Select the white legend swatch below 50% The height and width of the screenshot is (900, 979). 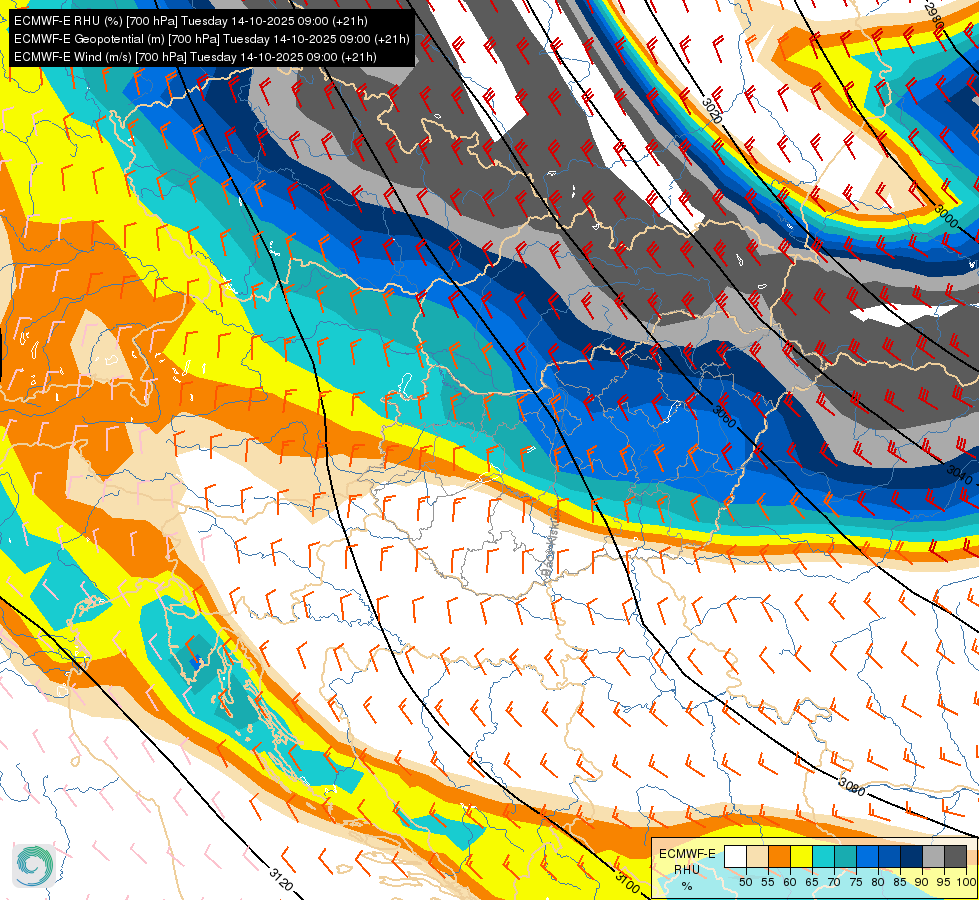click(x=735, y=857)
